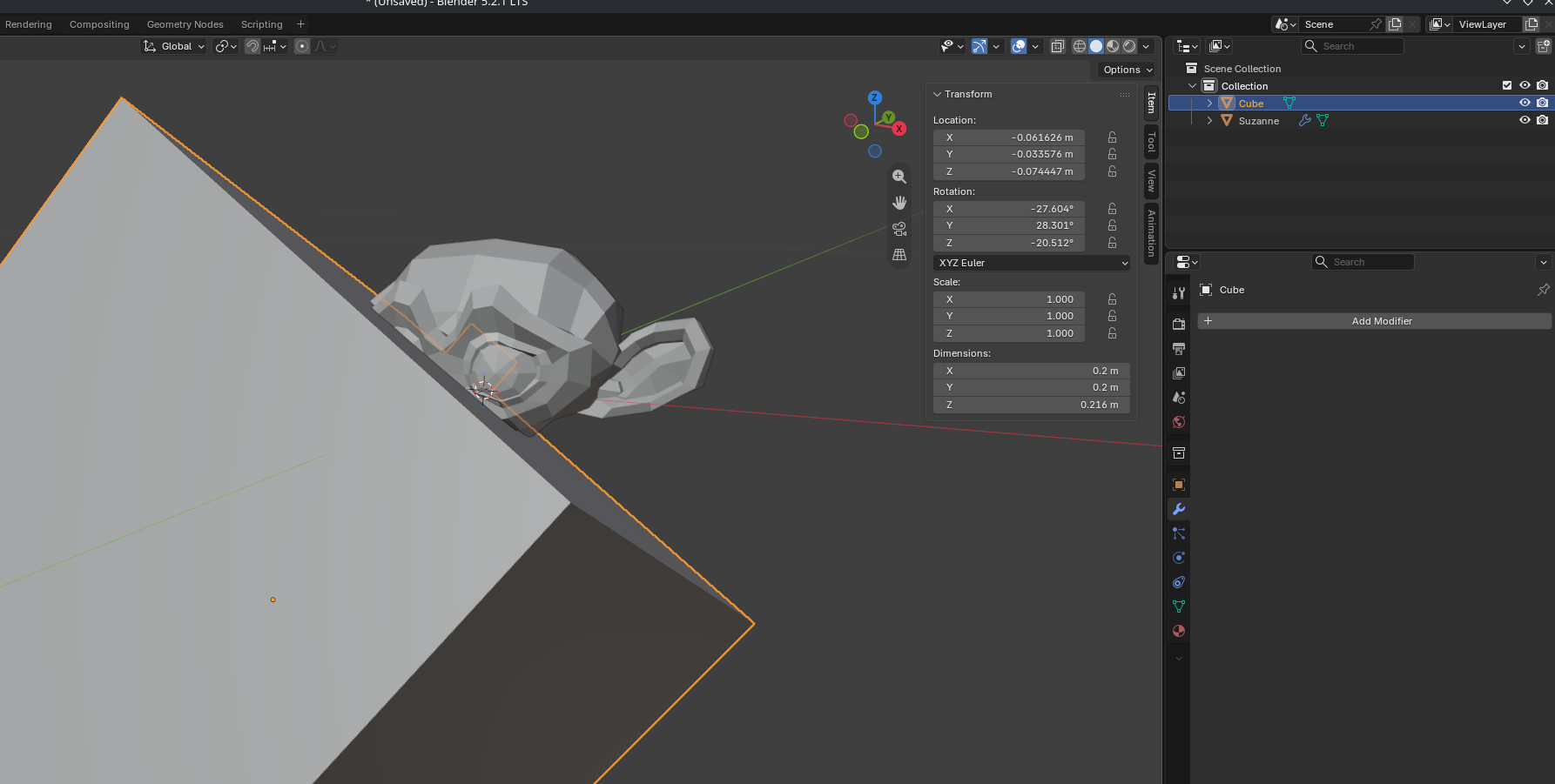This screenshot has width=1555, height=784.
Task: Toggle X-ray mode in viewport header
Action: [1058, 46]
